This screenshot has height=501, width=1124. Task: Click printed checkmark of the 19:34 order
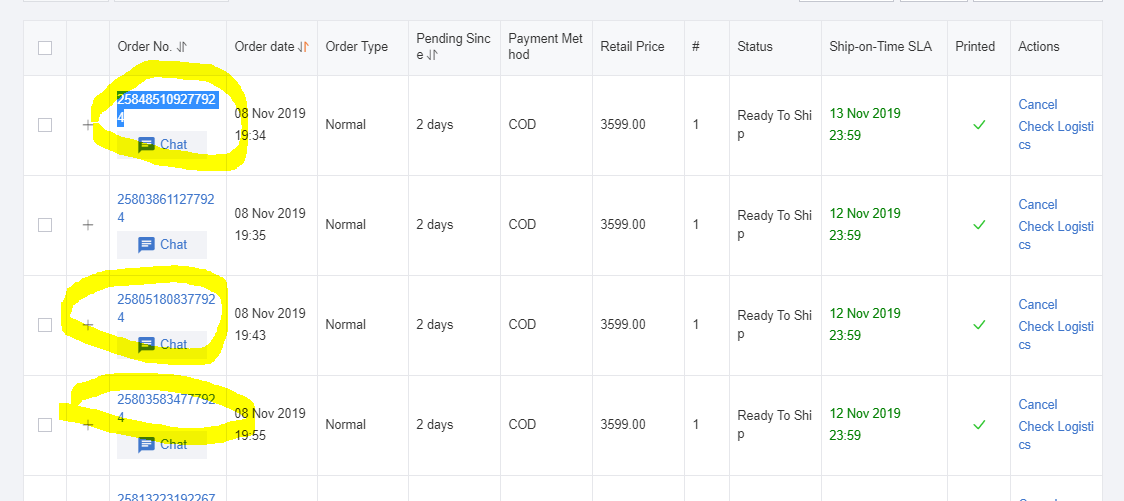pyautogui.click(x=979, y=125)
